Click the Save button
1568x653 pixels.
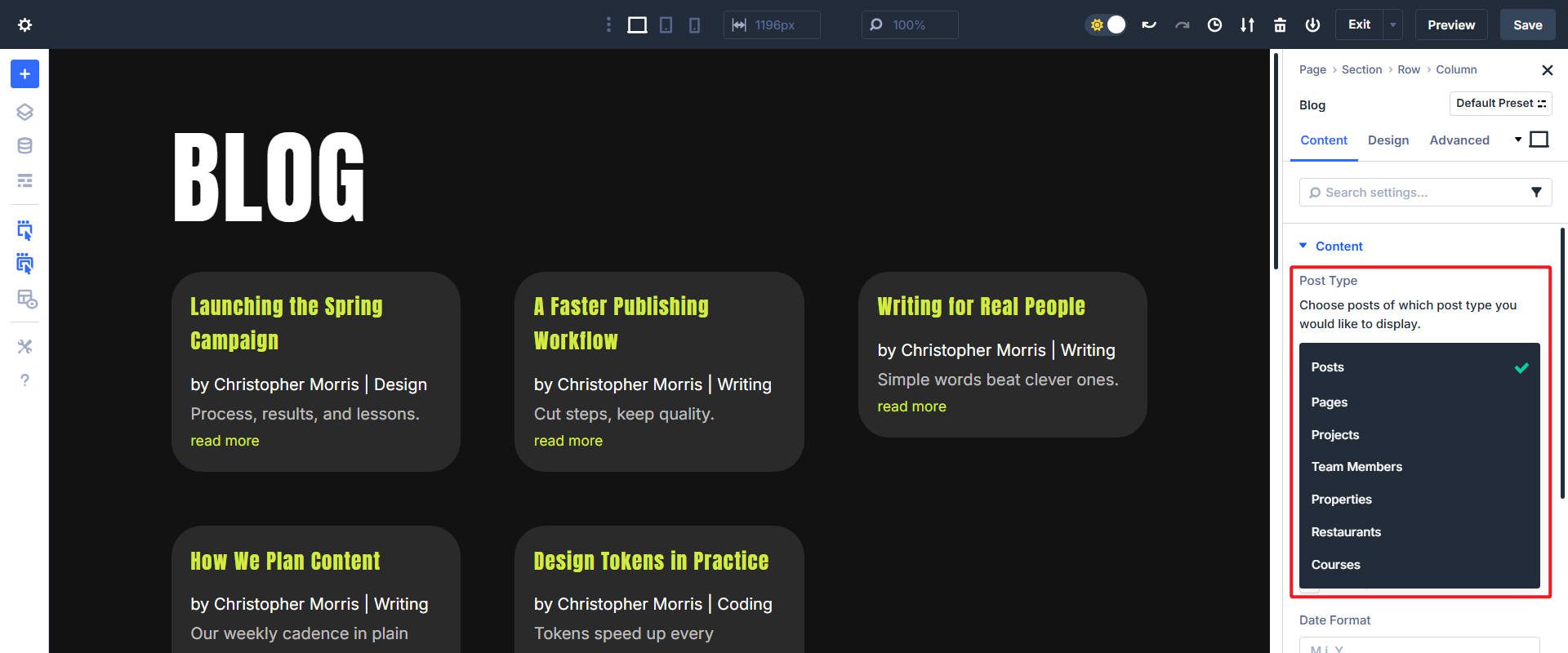coord(1527,25)
